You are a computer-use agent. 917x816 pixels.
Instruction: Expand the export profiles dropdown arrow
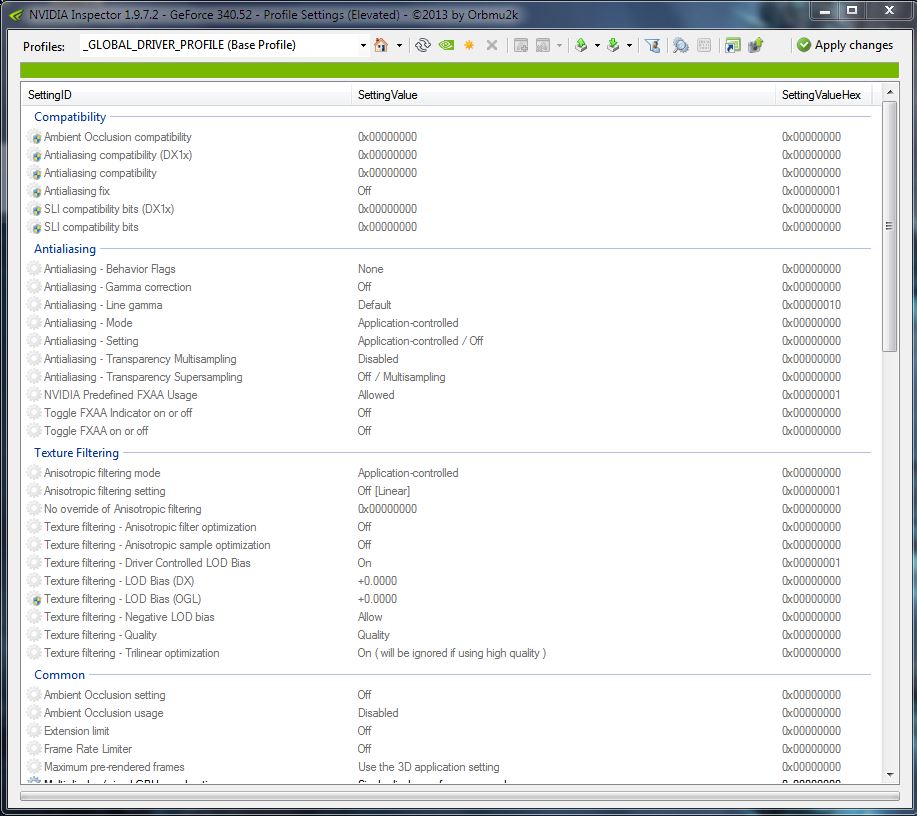[x=597, y=45]
